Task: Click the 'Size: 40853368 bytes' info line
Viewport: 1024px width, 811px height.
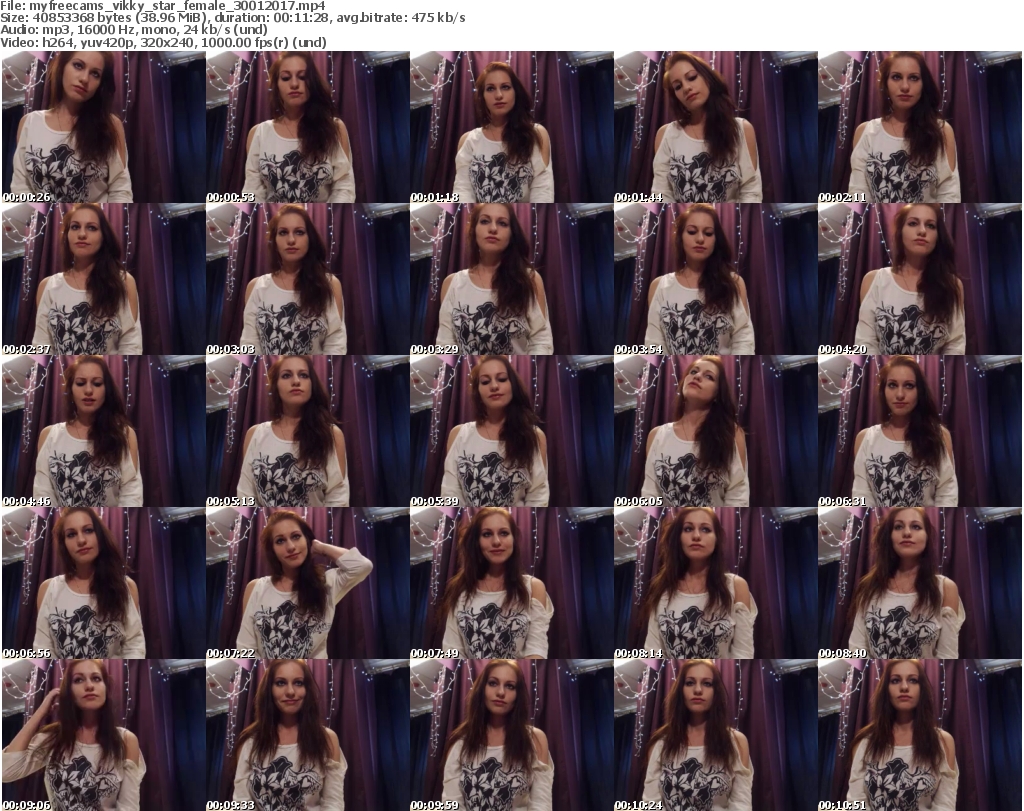Action: pyautogui.click(x=232, y=18)
